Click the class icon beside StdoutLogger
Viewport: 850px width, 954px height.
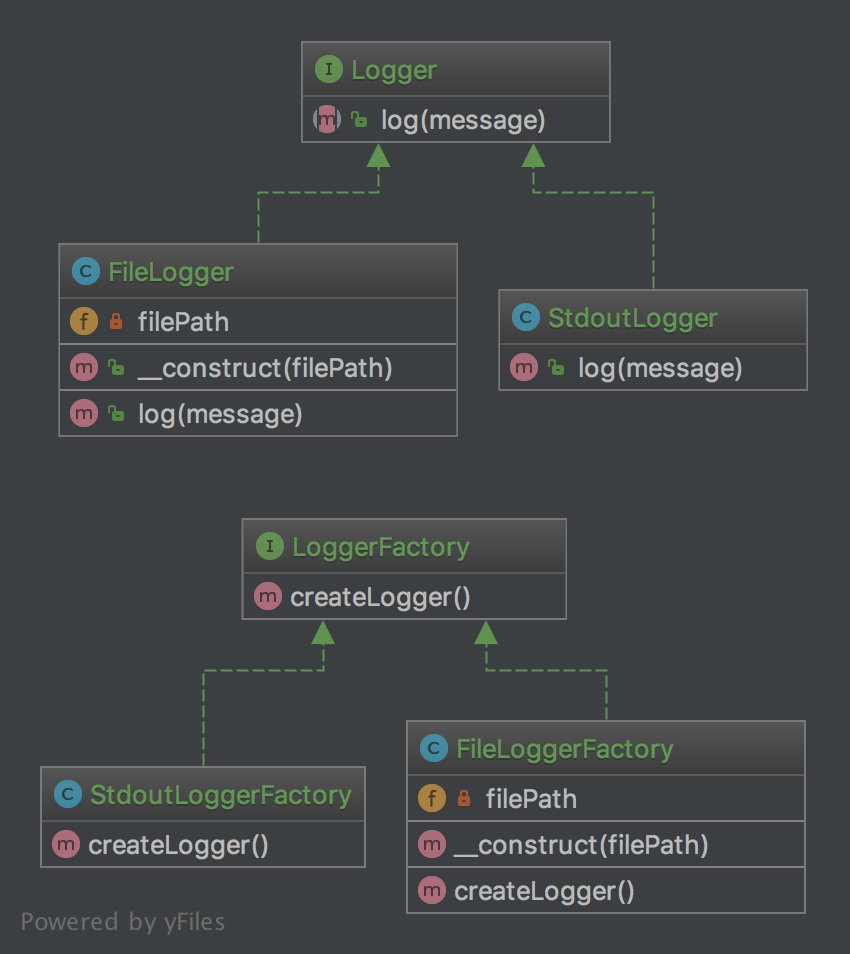pyautogui.click(x=526, y=317)
